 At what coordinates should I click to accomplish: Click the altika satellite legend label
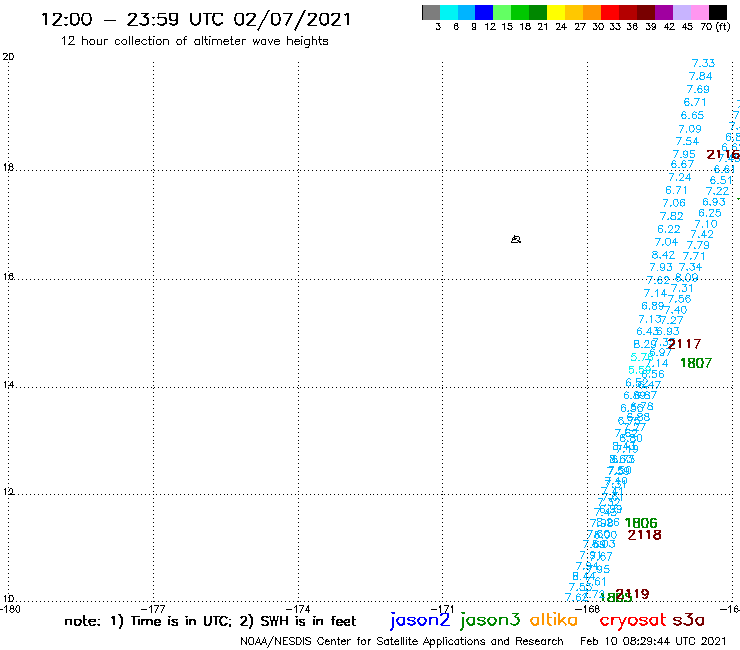pyautogui.click(x=554, y=620)
